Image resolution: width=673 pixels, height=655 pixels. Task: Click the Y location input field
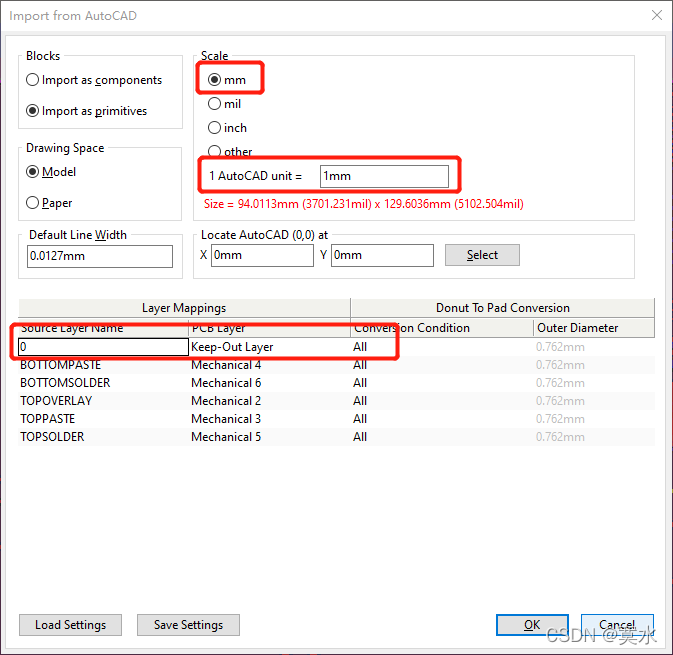click(382, 255)
